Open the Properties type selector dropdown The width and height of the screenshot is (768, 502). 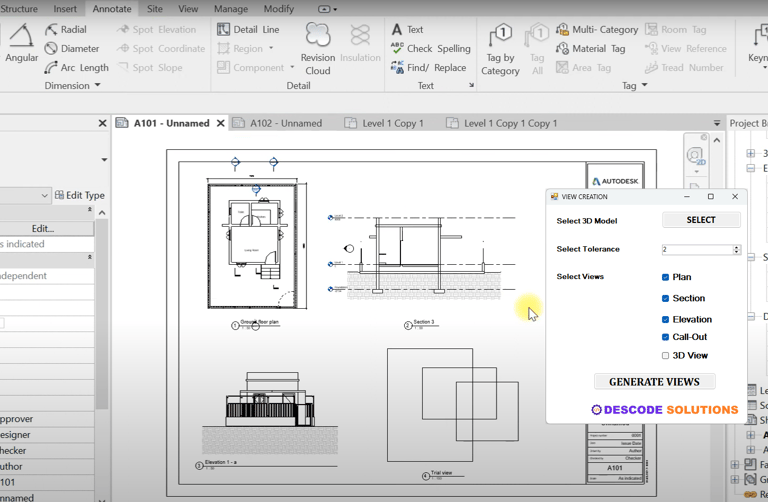(x=104, y=160)
